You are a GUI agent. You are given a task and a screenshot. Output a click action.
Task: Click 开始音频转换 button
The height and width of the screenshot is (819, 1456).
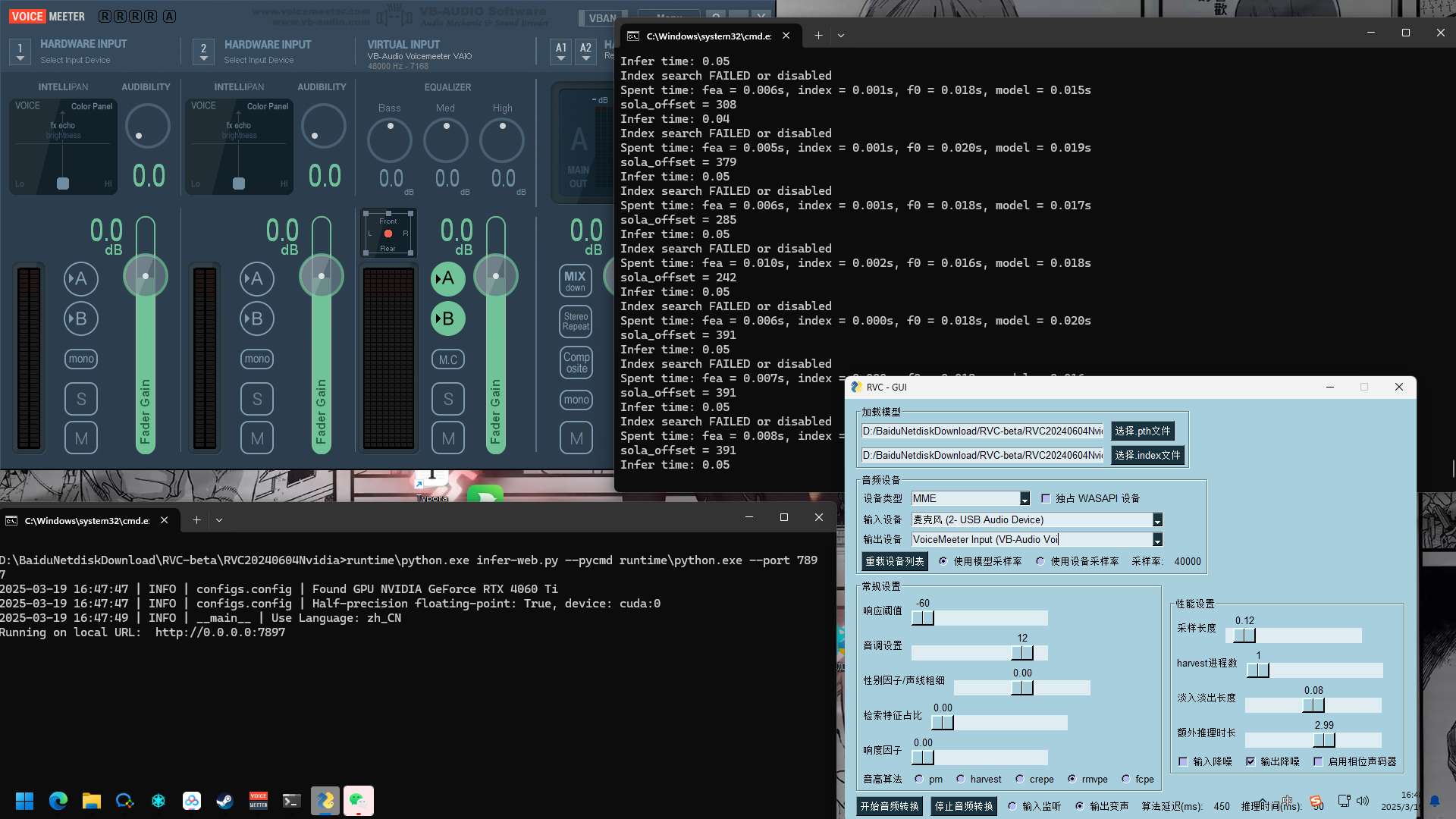tap(890, 806)
